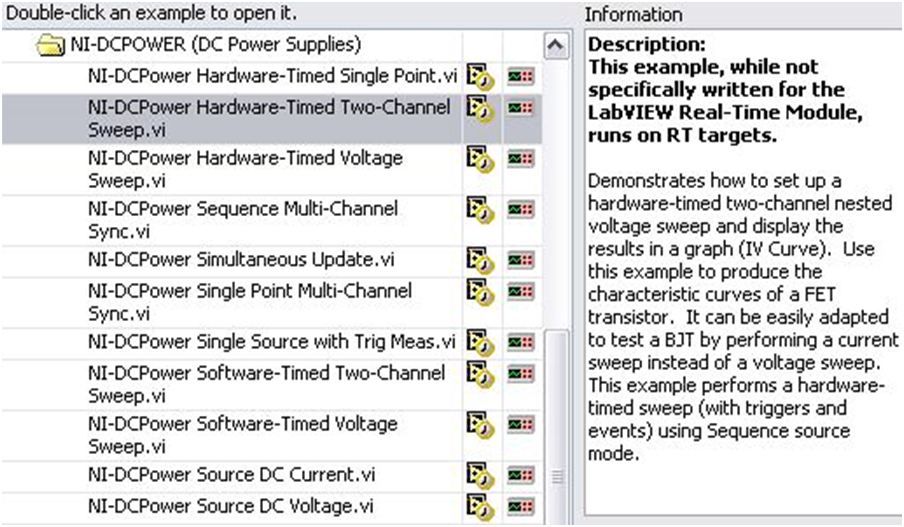Click VI icon beside Software-Timed Two-Channel Sweep.vi

[x=481, y=376]
